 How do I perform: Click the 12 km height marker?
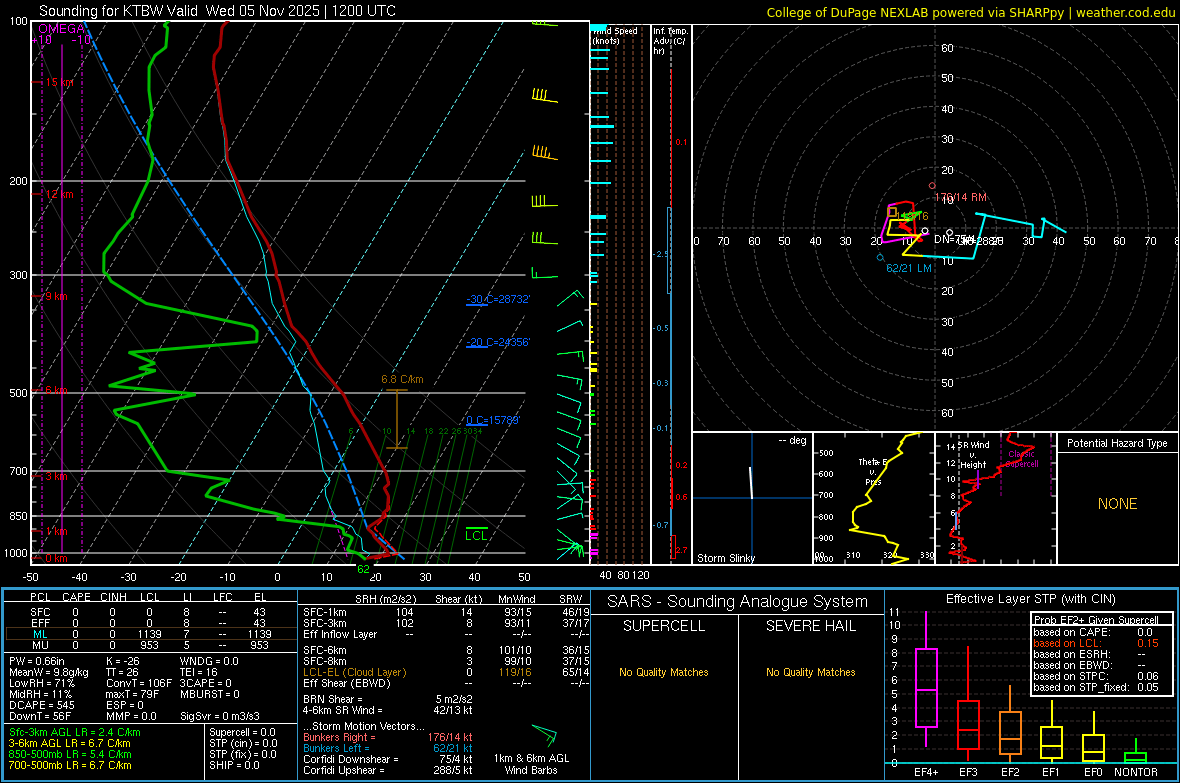pos(59,194)
